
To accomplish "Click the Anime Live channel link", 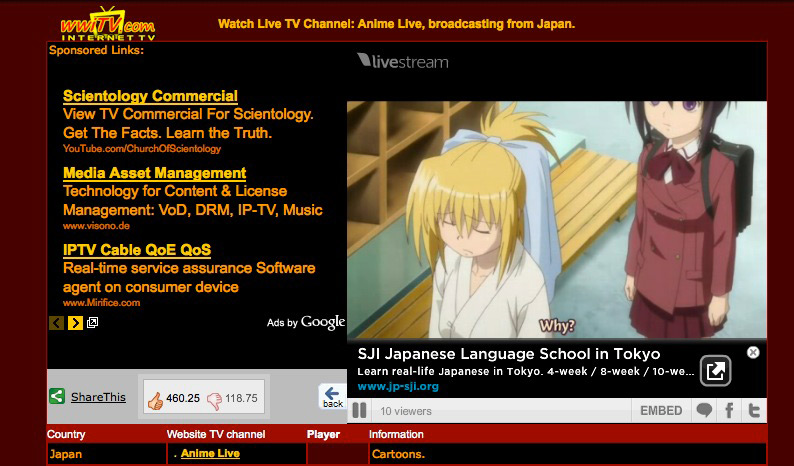I will click(x=210, y=454).
